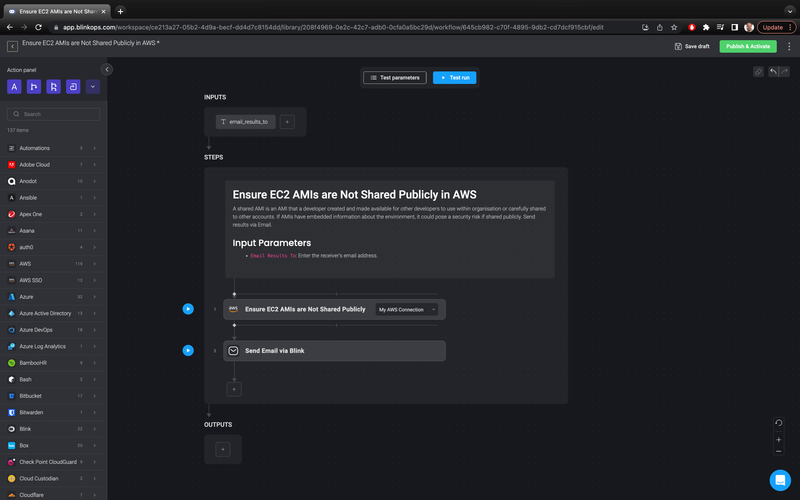Collapse the Action panel sidebar
This screenshot has width=800, height=500.
point(107,69)
